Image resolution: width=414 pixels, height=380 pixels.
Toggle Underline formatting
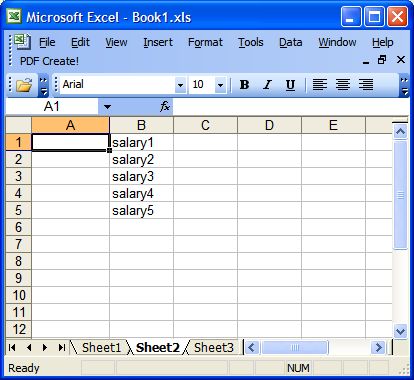pos(290,85)
